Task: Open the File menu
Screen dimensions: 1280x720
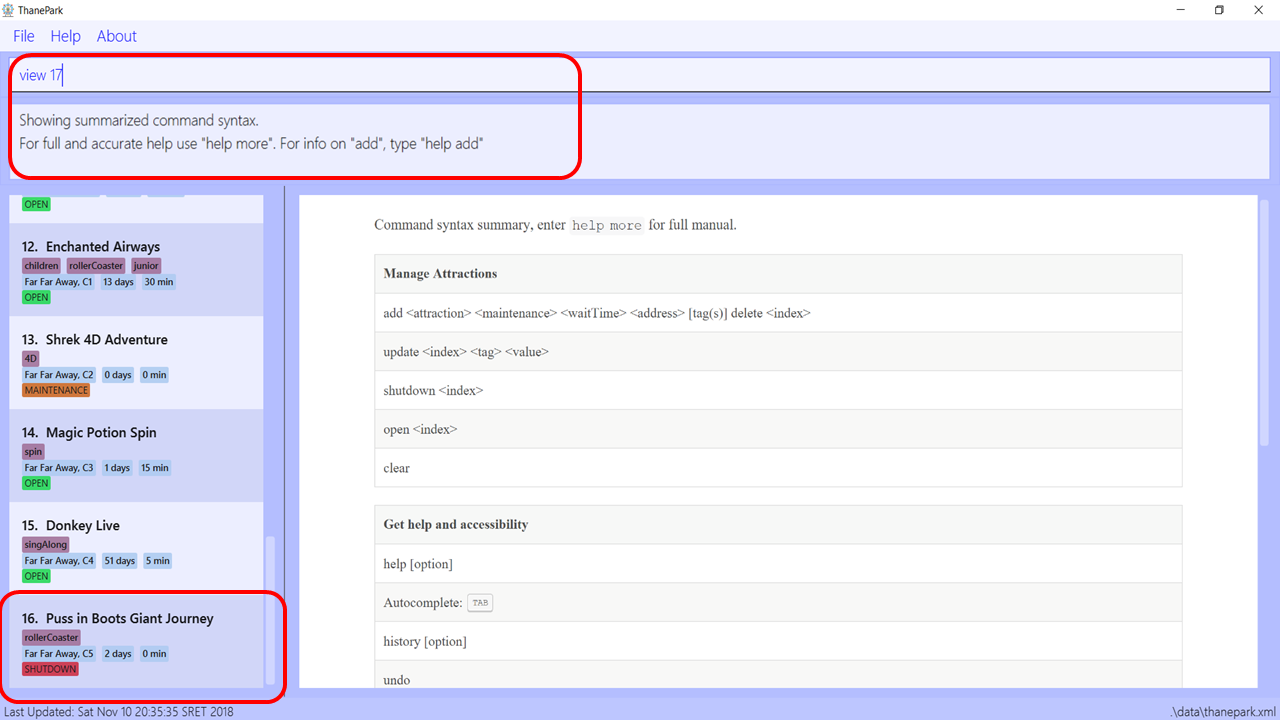Action: [24, 36]
